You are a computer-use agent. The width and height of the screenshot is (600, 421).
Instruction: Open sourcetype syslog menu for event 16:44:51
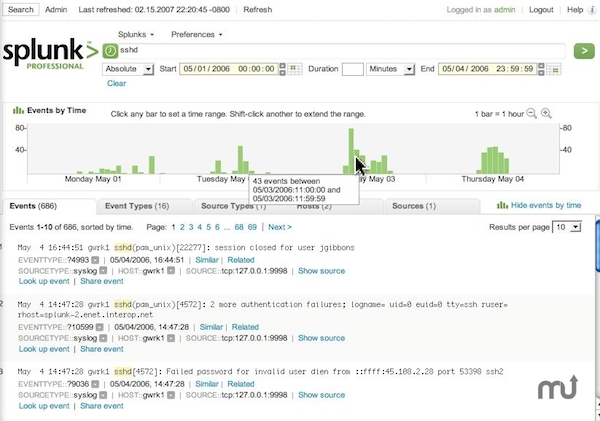point(103,271)
